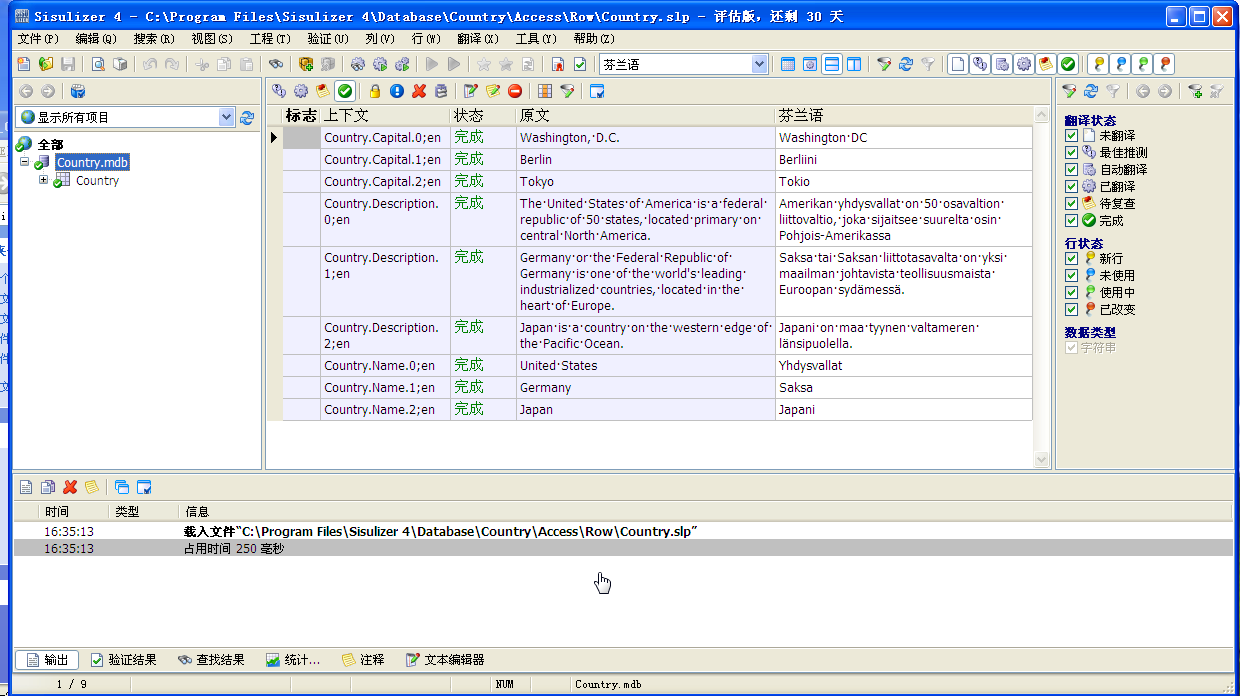Uncheck the 未翻译 translation status checkbox

point(1072,136)
